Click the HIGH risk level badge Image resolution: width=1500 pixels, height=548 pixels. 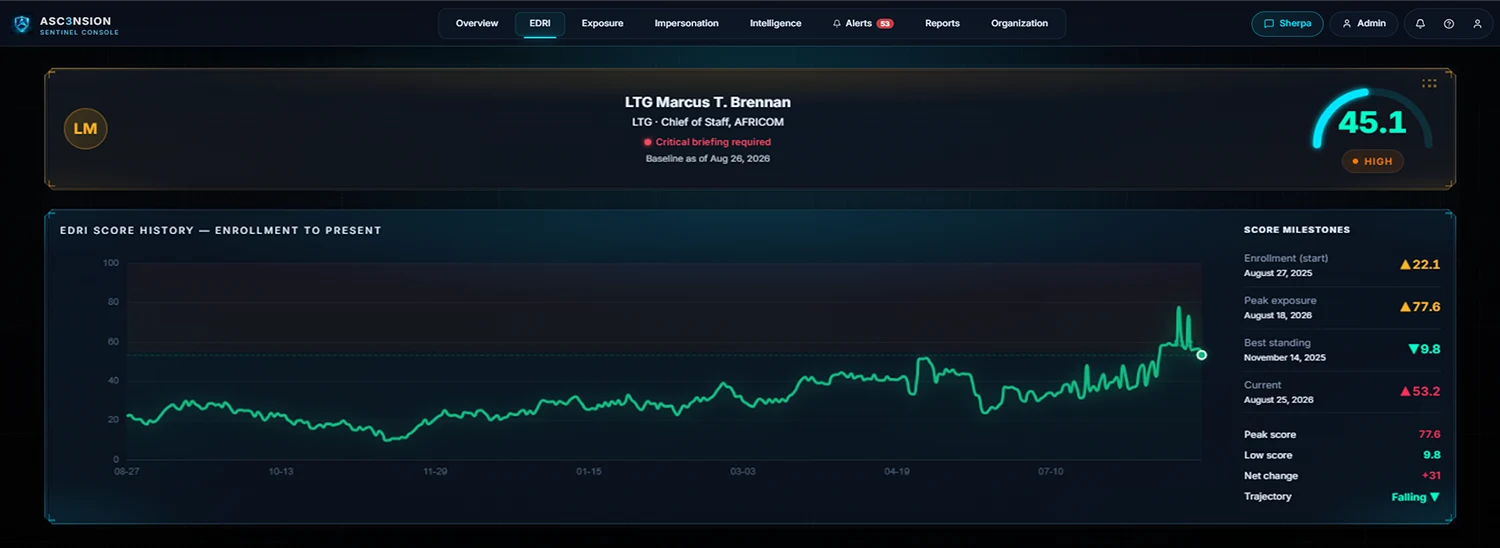pyautogui.click(x=1372, y=161)
